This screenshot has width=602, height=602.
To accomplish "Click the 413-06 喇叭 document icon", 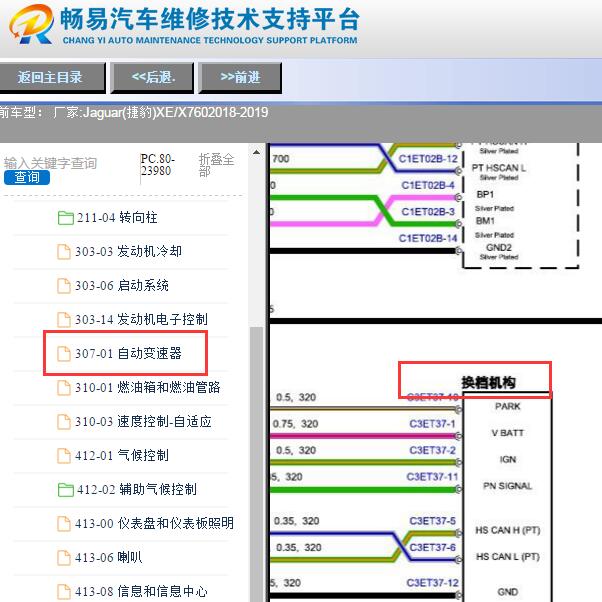I will (64, 558).
